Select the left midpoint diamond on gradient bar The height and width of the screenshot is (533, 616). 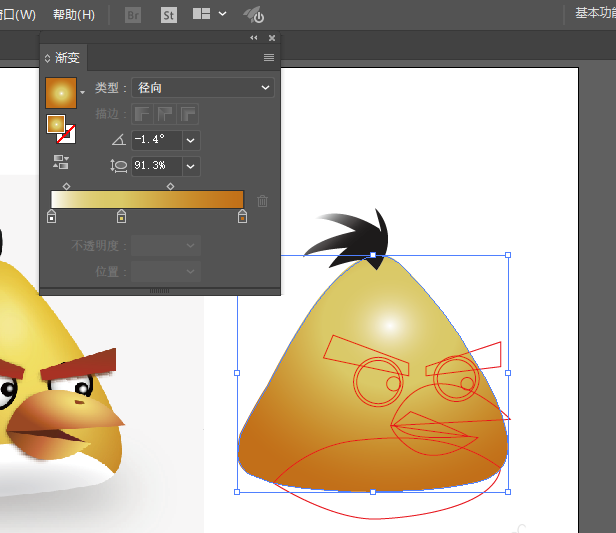[x=66, y=186]
